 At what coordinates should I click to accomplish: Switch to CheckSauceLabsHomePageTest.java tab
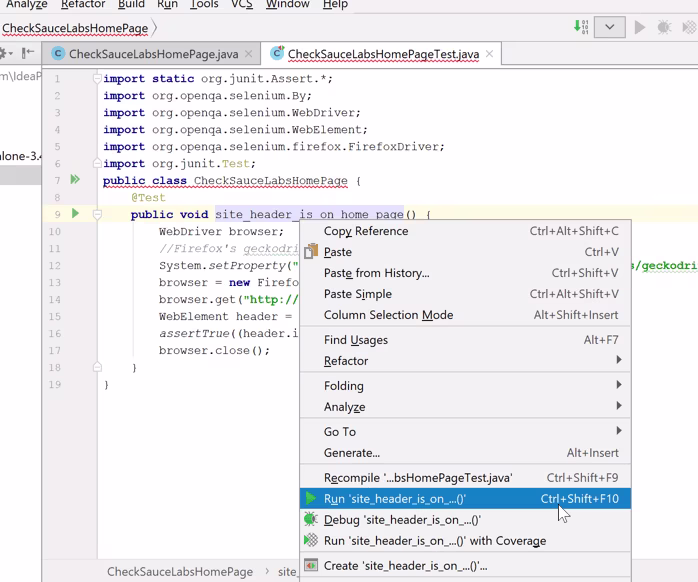(383, 54)
